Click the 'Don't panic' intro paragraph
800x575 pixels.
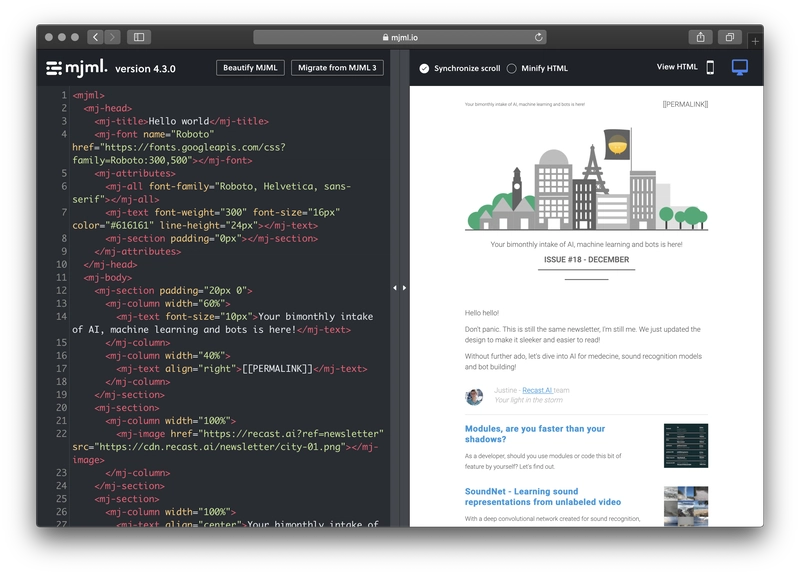coord(583,335)
